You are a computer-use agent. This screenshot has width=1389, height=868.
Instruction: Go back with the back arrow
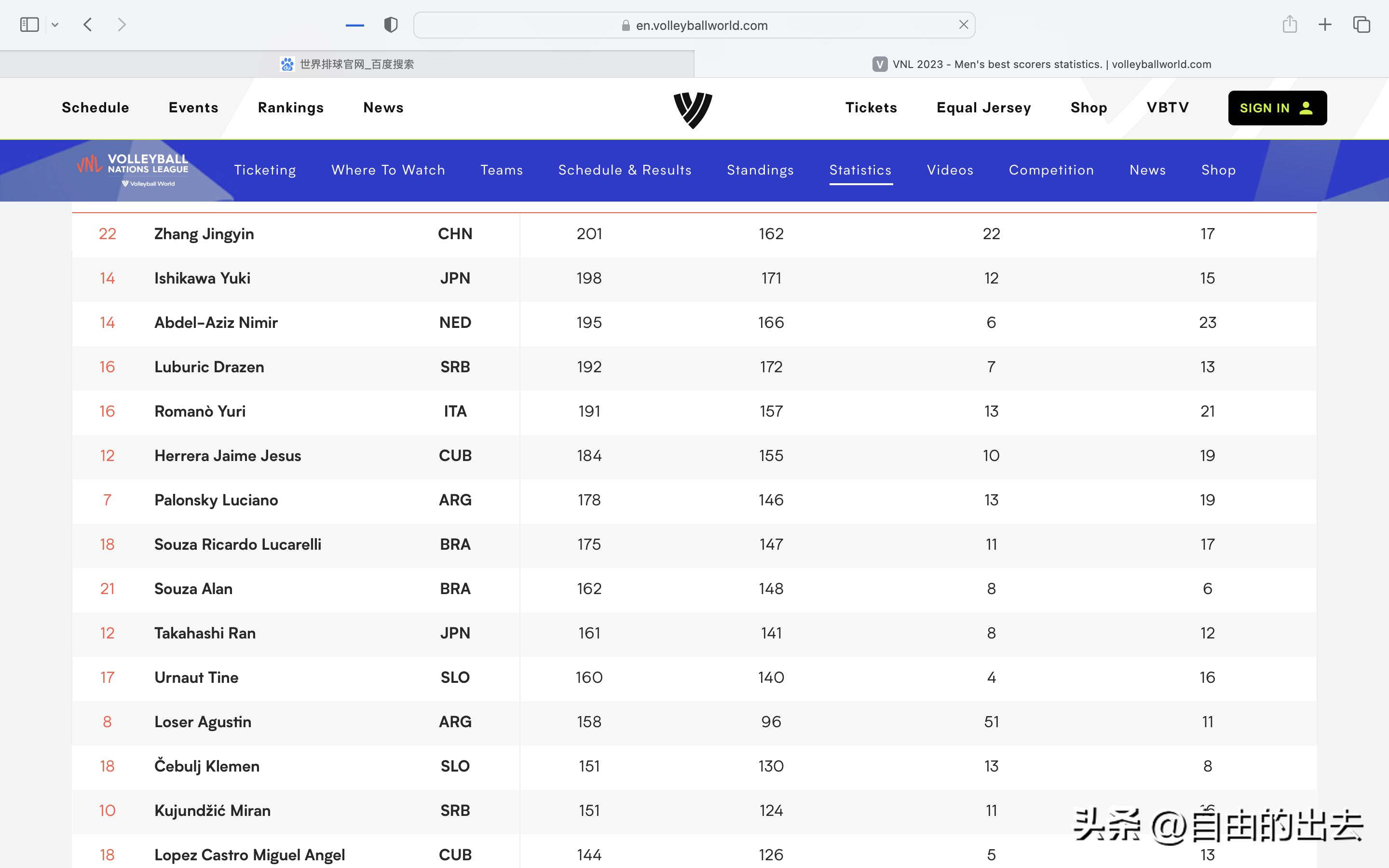pyautogui.click(x=88, y=25)
